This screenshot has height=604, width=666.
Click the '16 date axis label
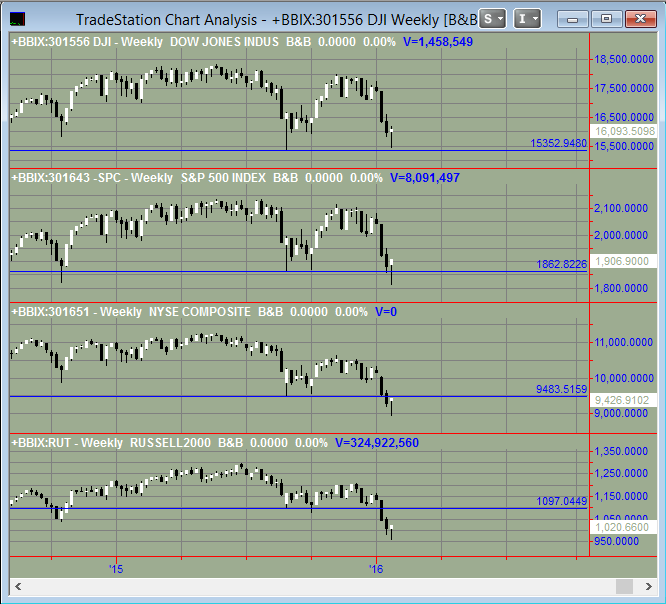click(x=376, y=569)
